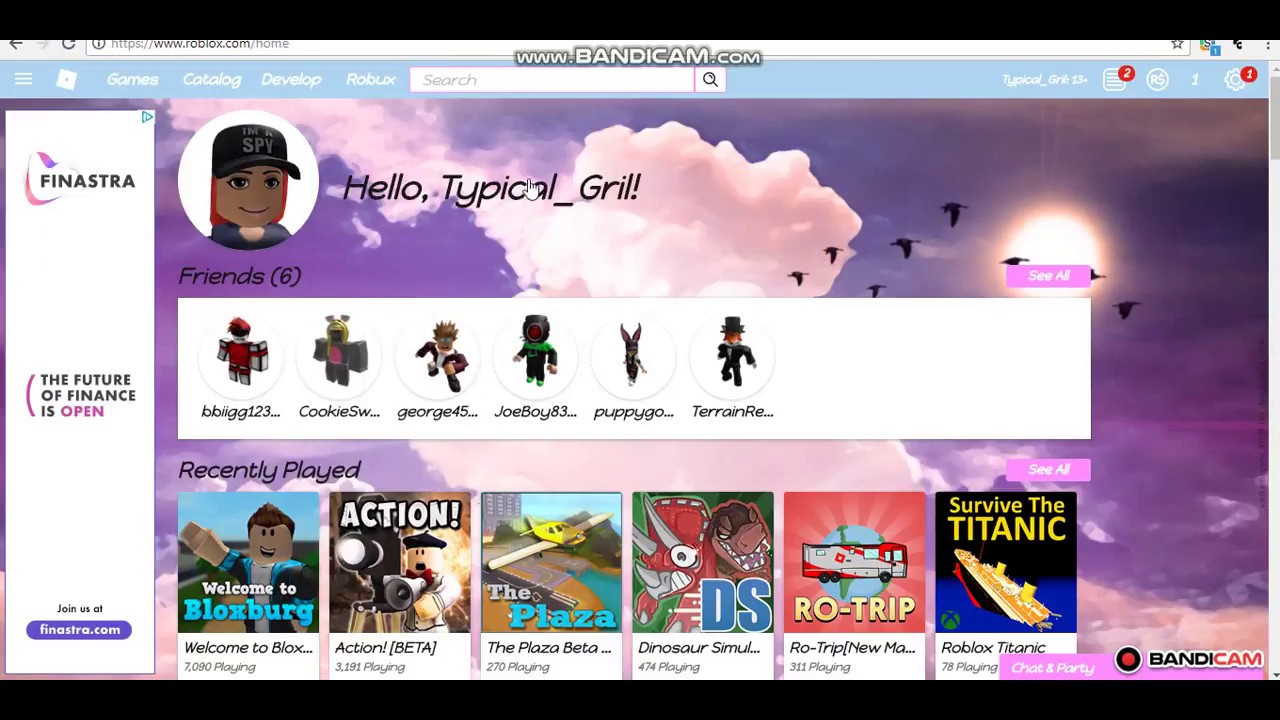Click the browser address bar URL
The image size is (1280, 720).
200,44
